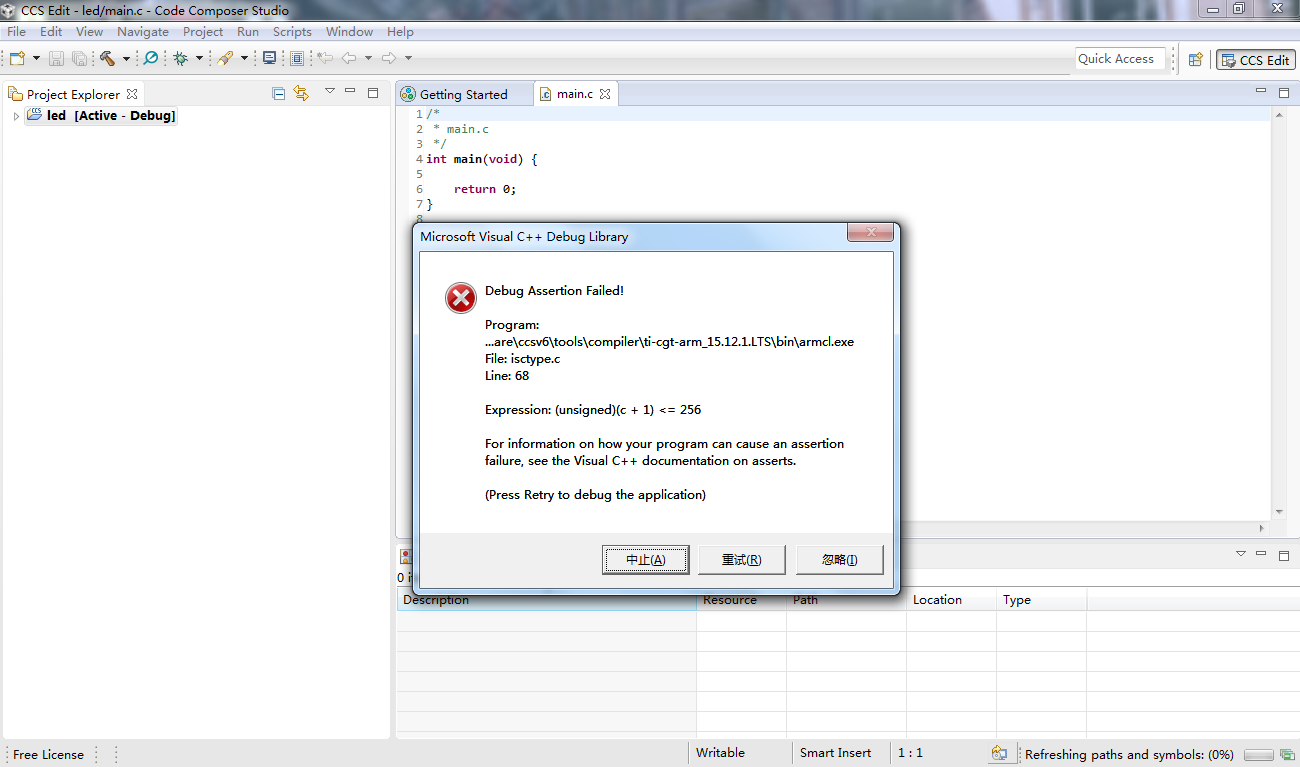The width and height of the screenshot is (1300, 767).
Task: Click the Last Edit Location arrow icon
Action: [325, 59]
